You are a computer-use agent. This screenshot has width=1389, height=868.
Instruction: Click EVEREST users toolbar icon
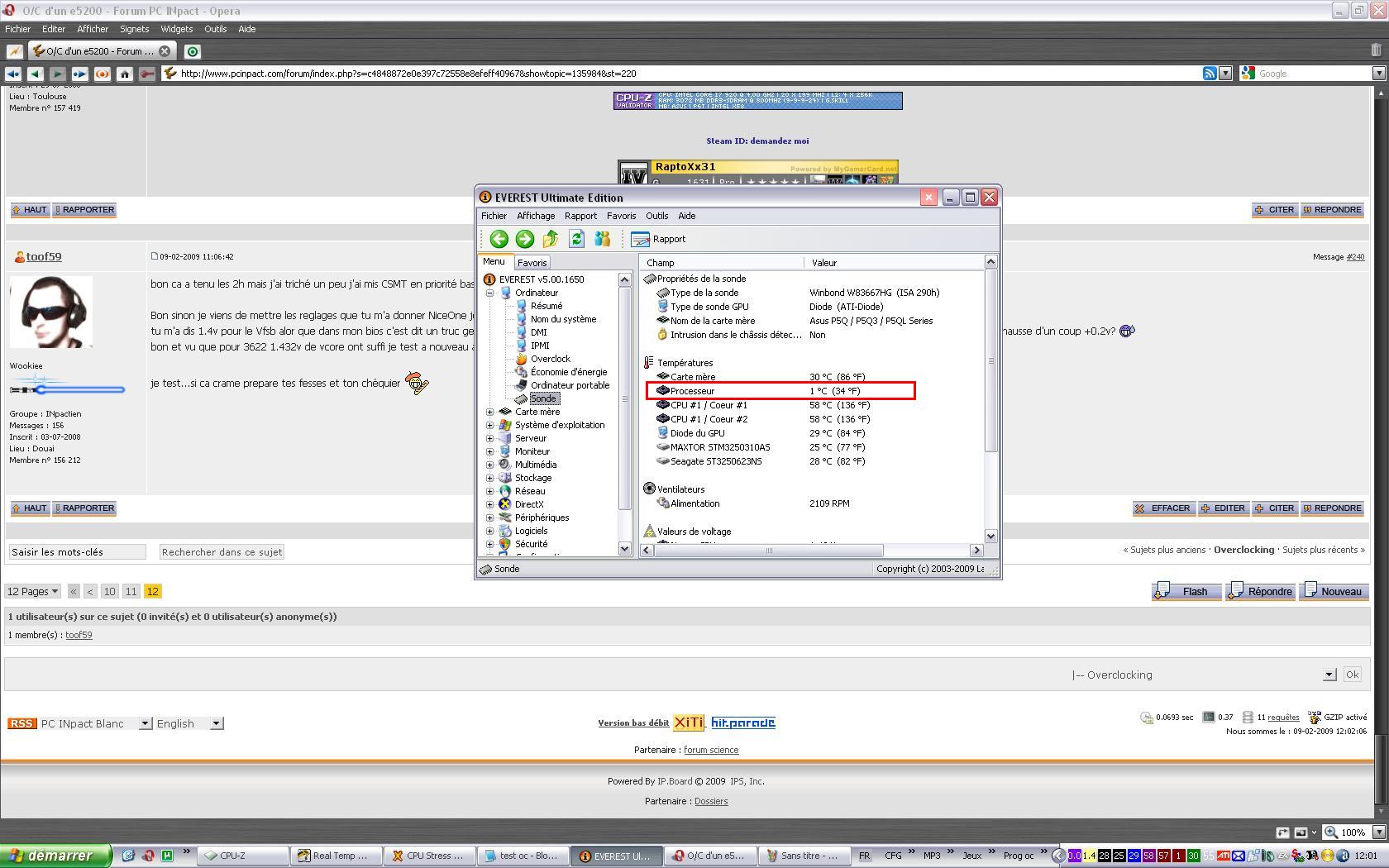pyautogui.click(x=602, y=239)
